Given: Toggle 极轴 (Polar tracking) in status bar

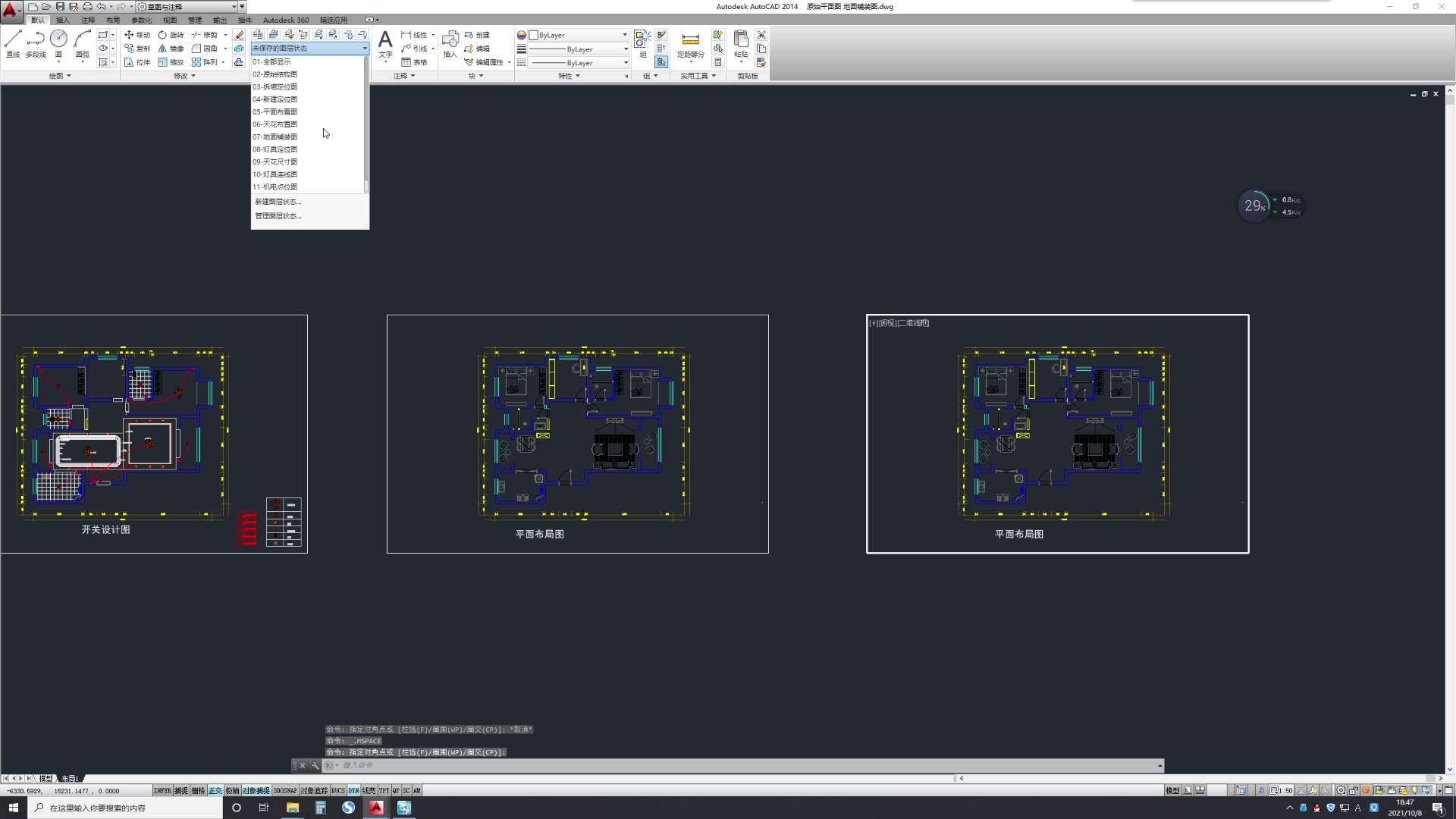Looking at the screenshot, I should pyautogui.click(x=232, y=790).
